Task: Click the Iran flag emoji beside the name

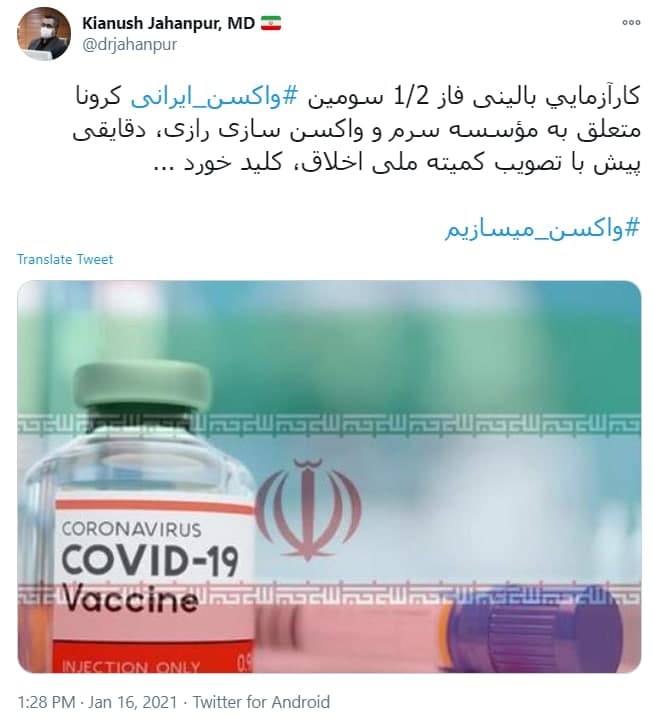Action: pyautogui.click(x=271, y=23)
